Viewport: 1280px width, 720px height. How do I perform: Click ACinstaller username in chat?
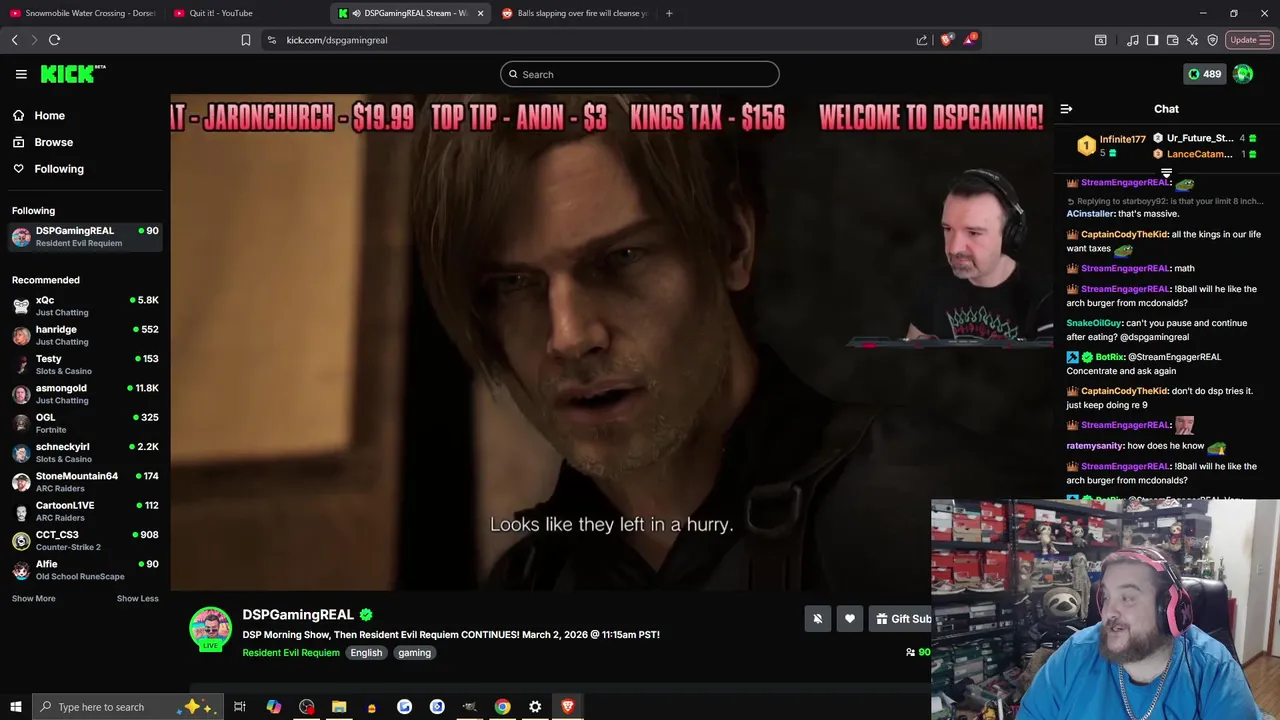[x=1090, y=214]
